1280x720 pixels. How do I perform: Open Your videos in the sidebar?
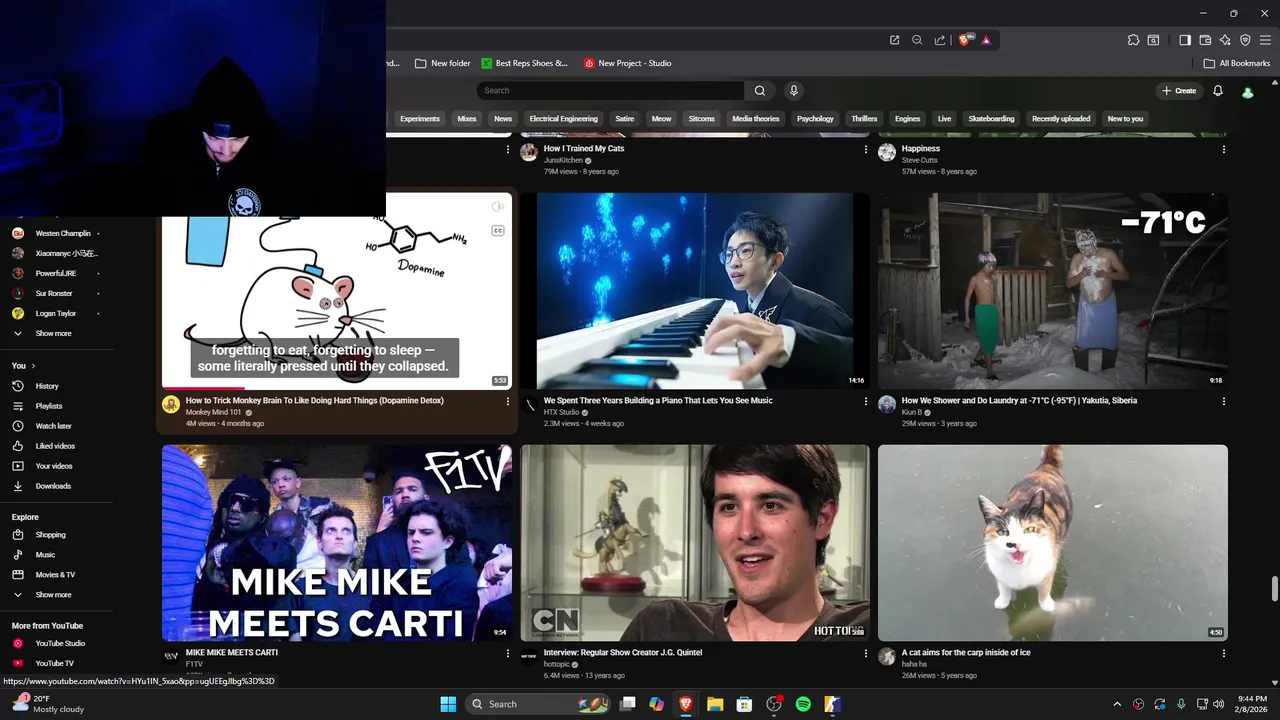coord(56,466)
